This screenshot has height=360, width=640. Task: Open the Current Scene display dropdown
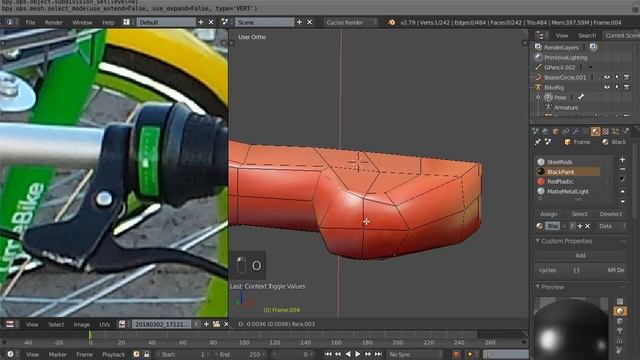coord(622,36)
